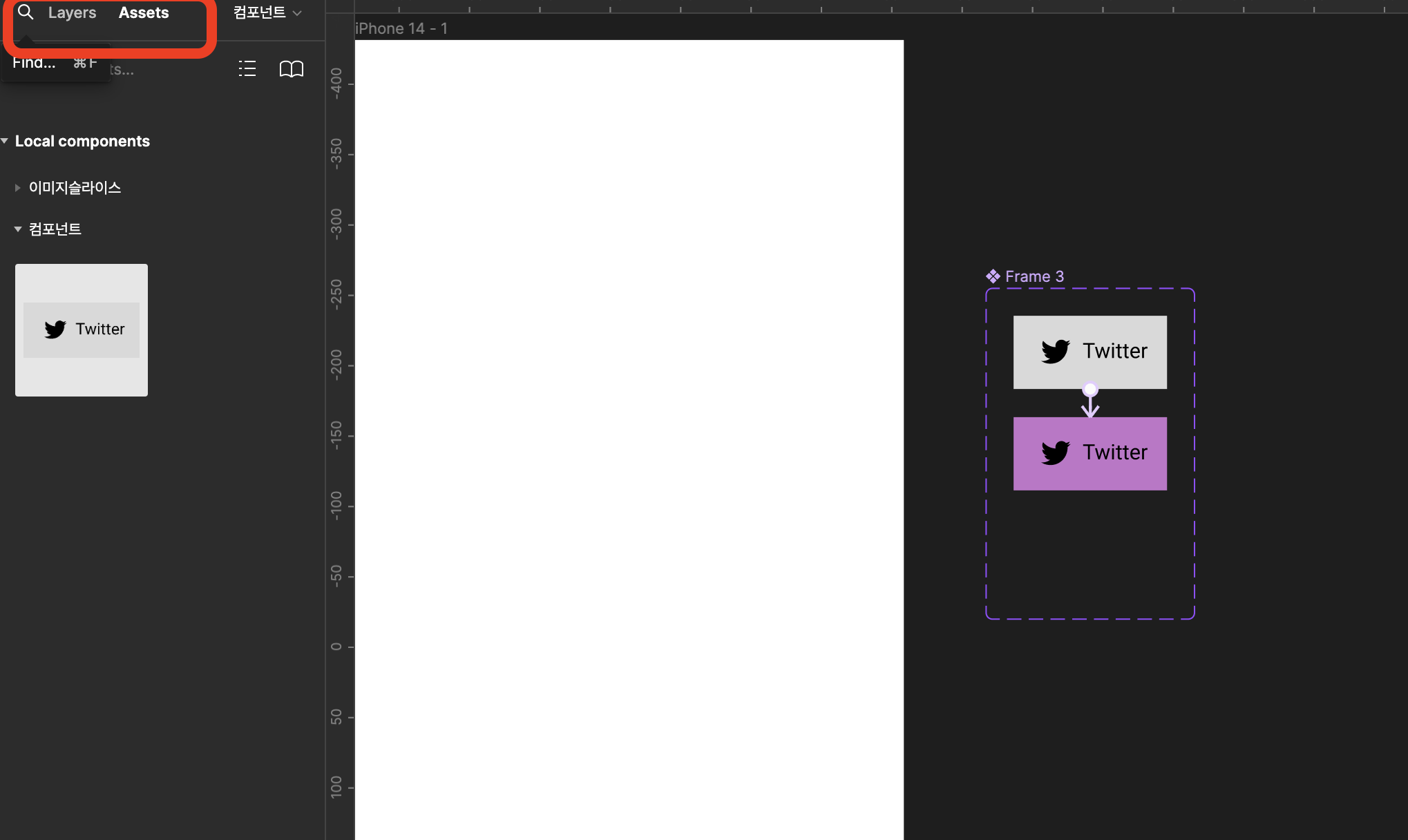Image resolution: width=1408 pixels, height=840 pixels.
Task: Click the search magnifier icon
Action: (26, 12)
